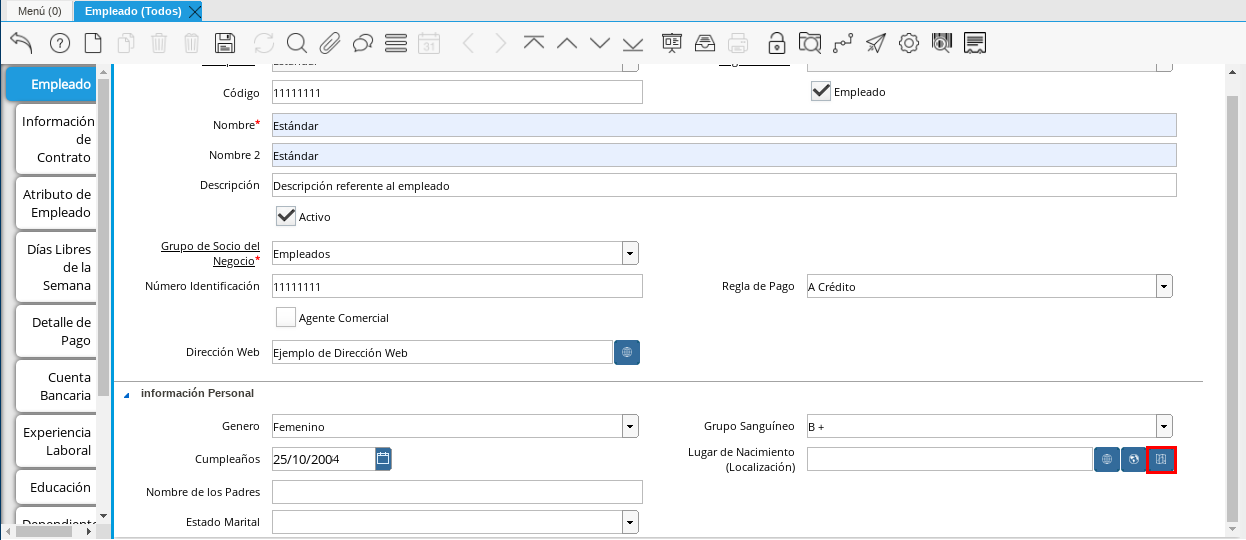This screenshot has height=540, width=1246.
Task: Click the paperclip attachment icon
Action: (x=329, y=43)
